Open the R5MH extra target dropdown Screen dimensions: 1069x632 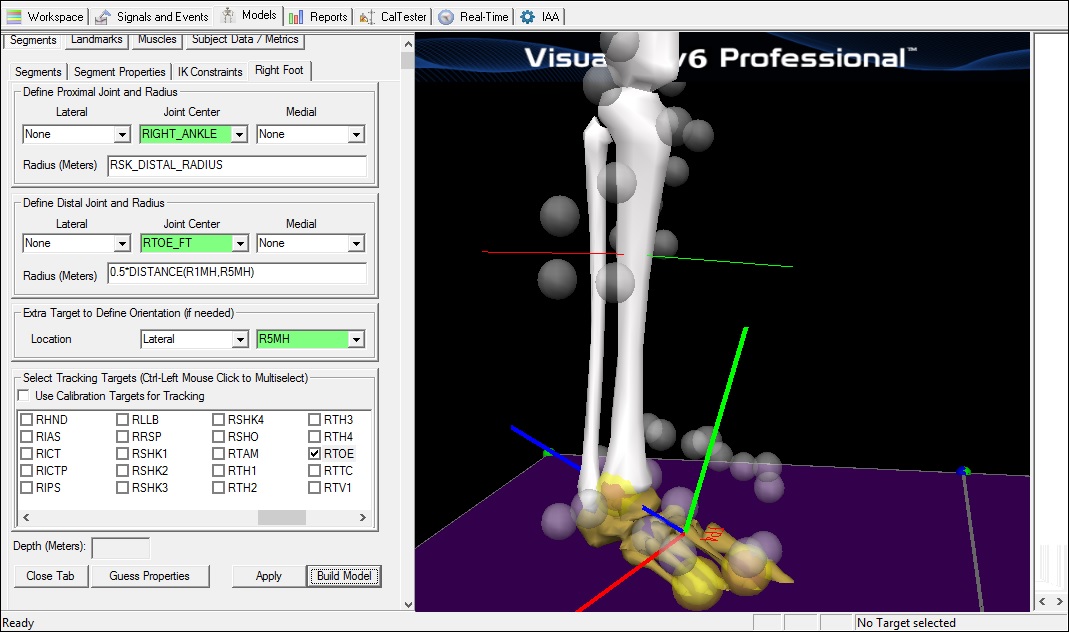coord(355,339)
